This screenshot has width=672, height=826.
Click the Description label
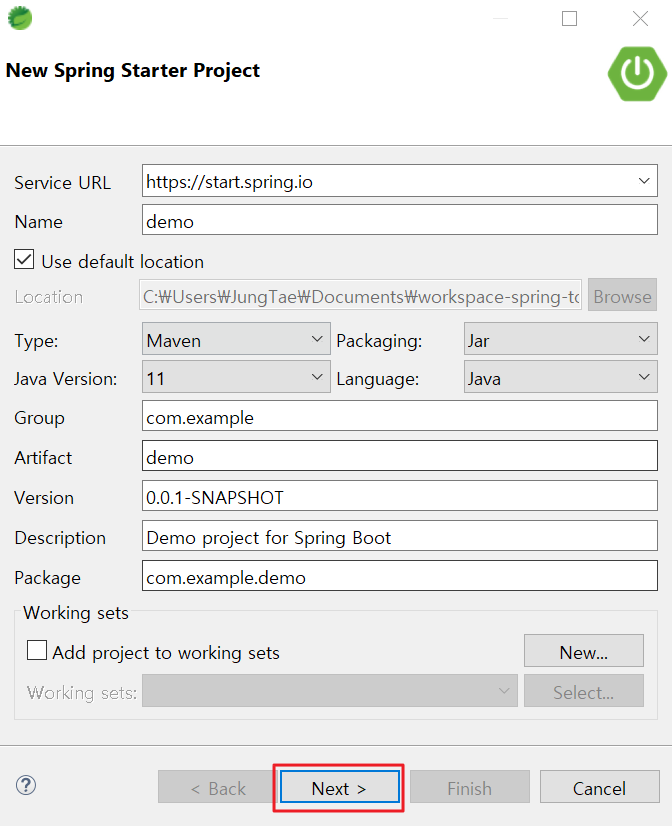tap(60, 538)
